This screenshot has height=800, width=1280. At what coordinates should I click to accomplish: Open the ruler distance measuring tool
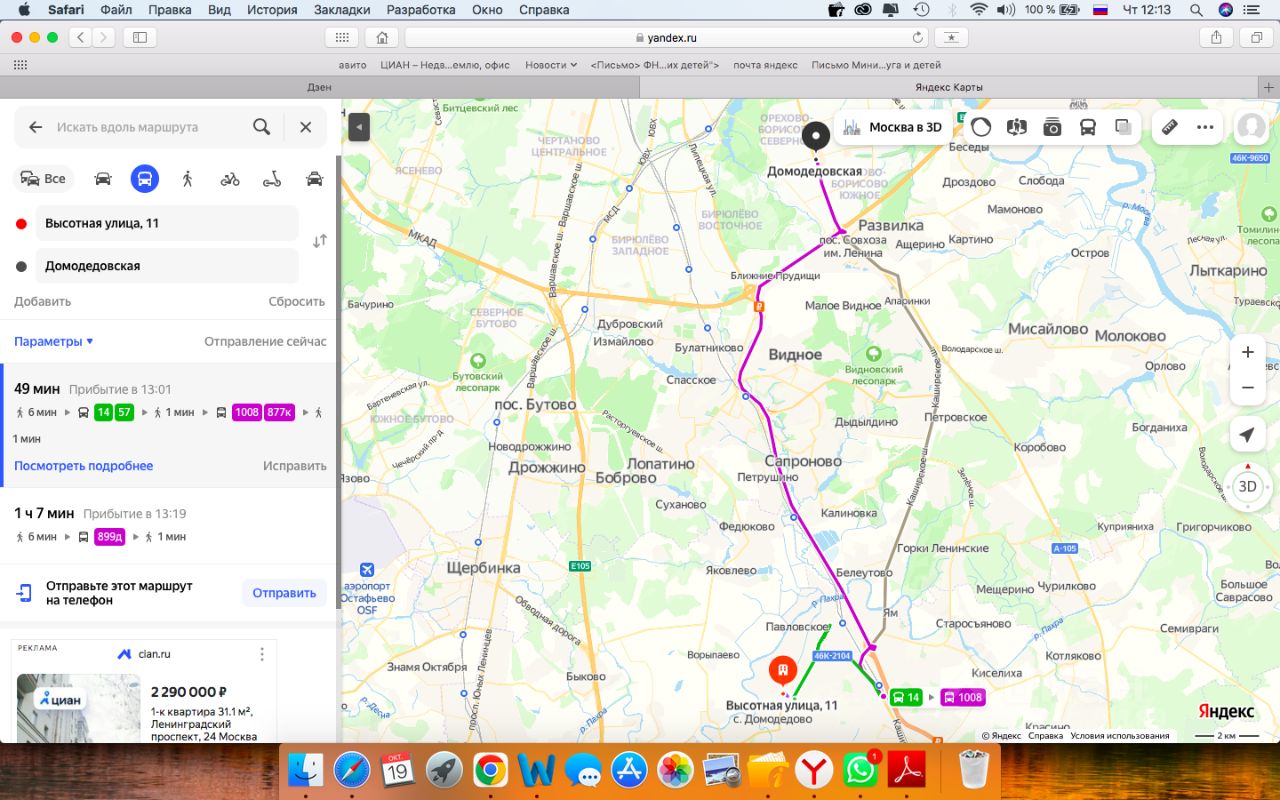click(1169, 127)
